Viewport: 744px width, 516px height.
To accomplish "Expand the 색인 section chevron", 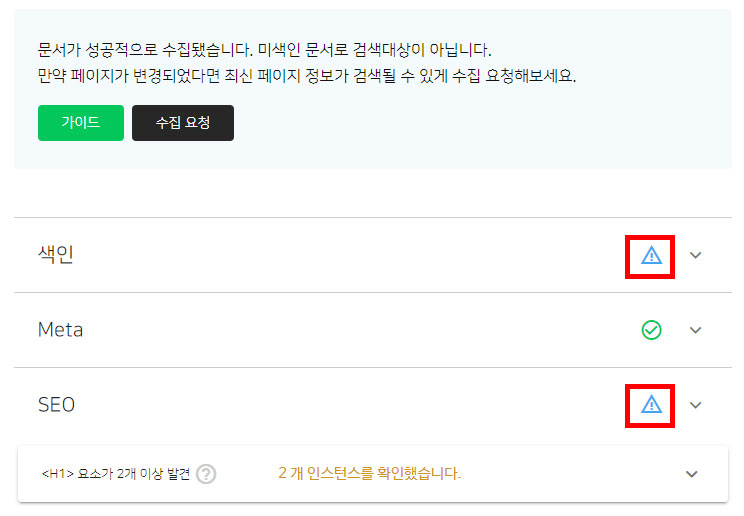I will tap(695, 255).
